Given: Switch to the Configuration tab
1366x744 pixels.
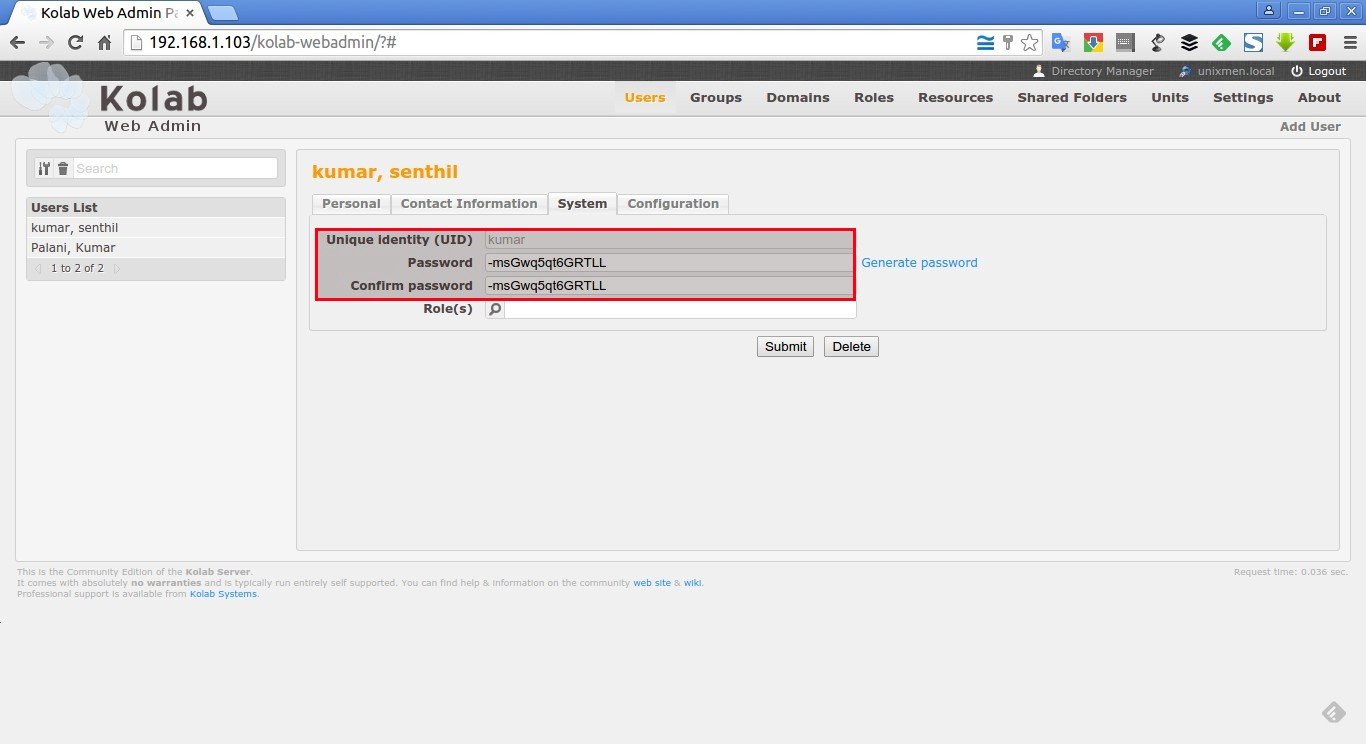Looking at the screenshot, I should [x=673, y=203].
